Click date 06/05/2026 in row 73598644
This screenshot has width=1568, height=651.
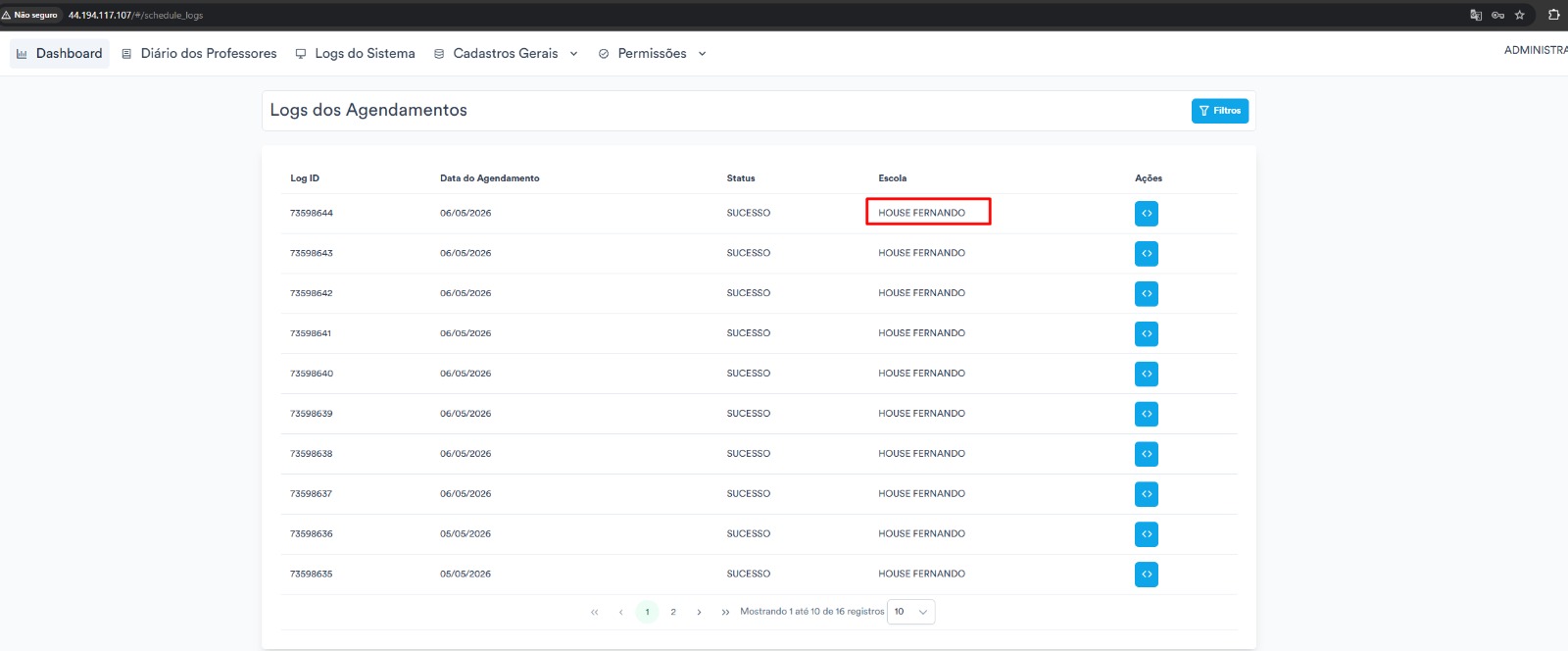coord(465,213)
